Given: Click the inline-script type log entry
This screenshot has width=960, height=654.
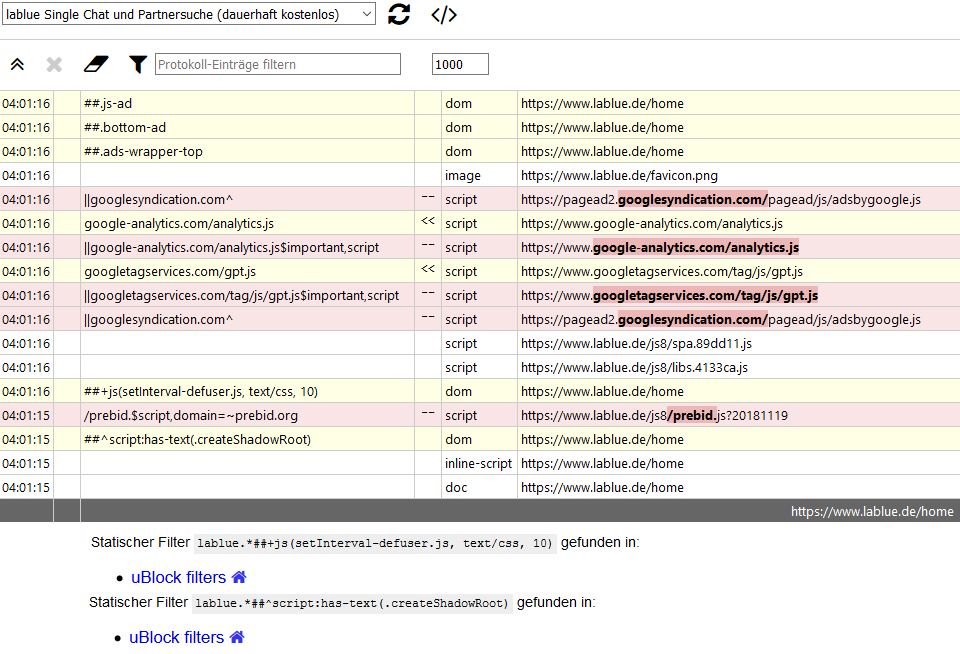Looking at the screenshot, I should click(478, 463).
